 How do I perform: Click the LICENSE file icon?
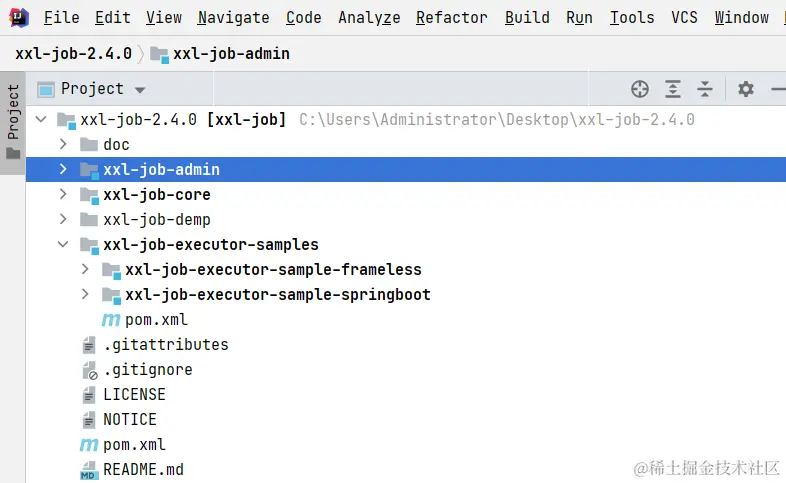(x=89, y=395)
